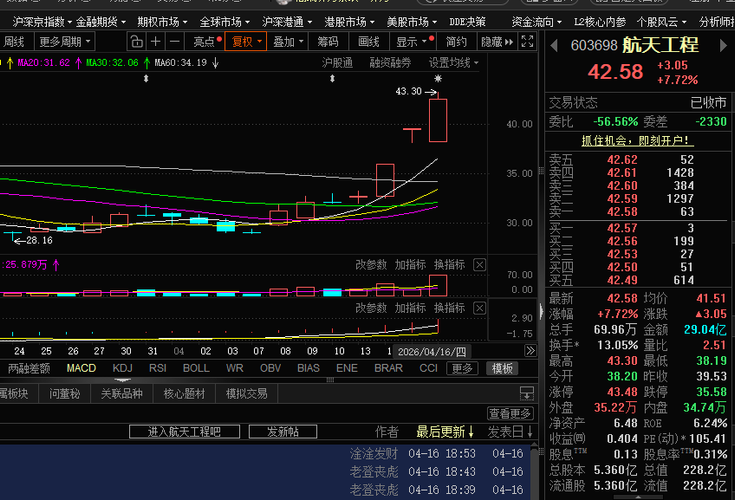Click the event marker below 沪股通
Viewport: 735px width, 500px height.
pyautogui.click(x=332, y=79)
